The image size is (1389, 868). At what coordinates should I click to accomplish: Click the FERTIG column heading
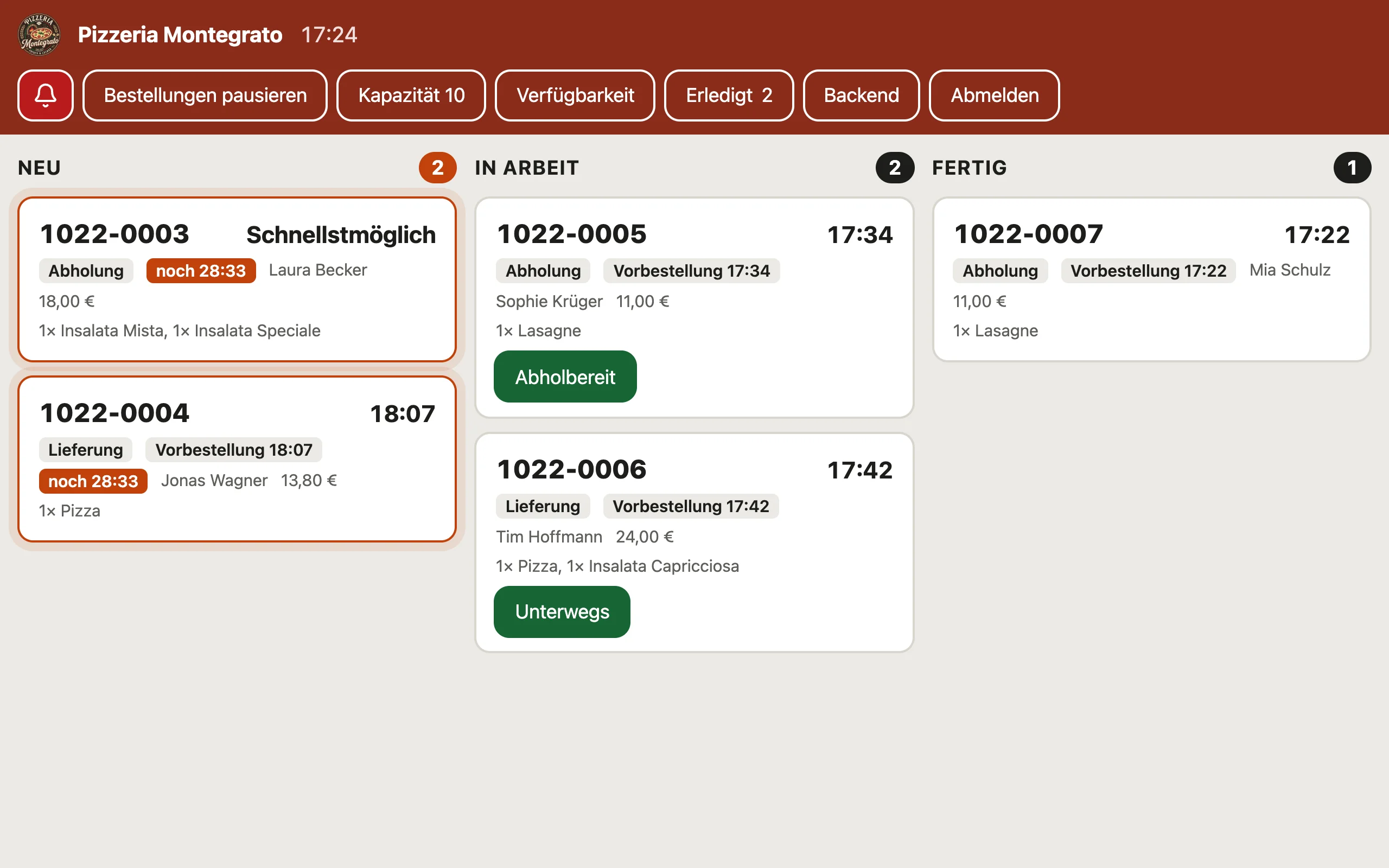(x=970, y=168)
